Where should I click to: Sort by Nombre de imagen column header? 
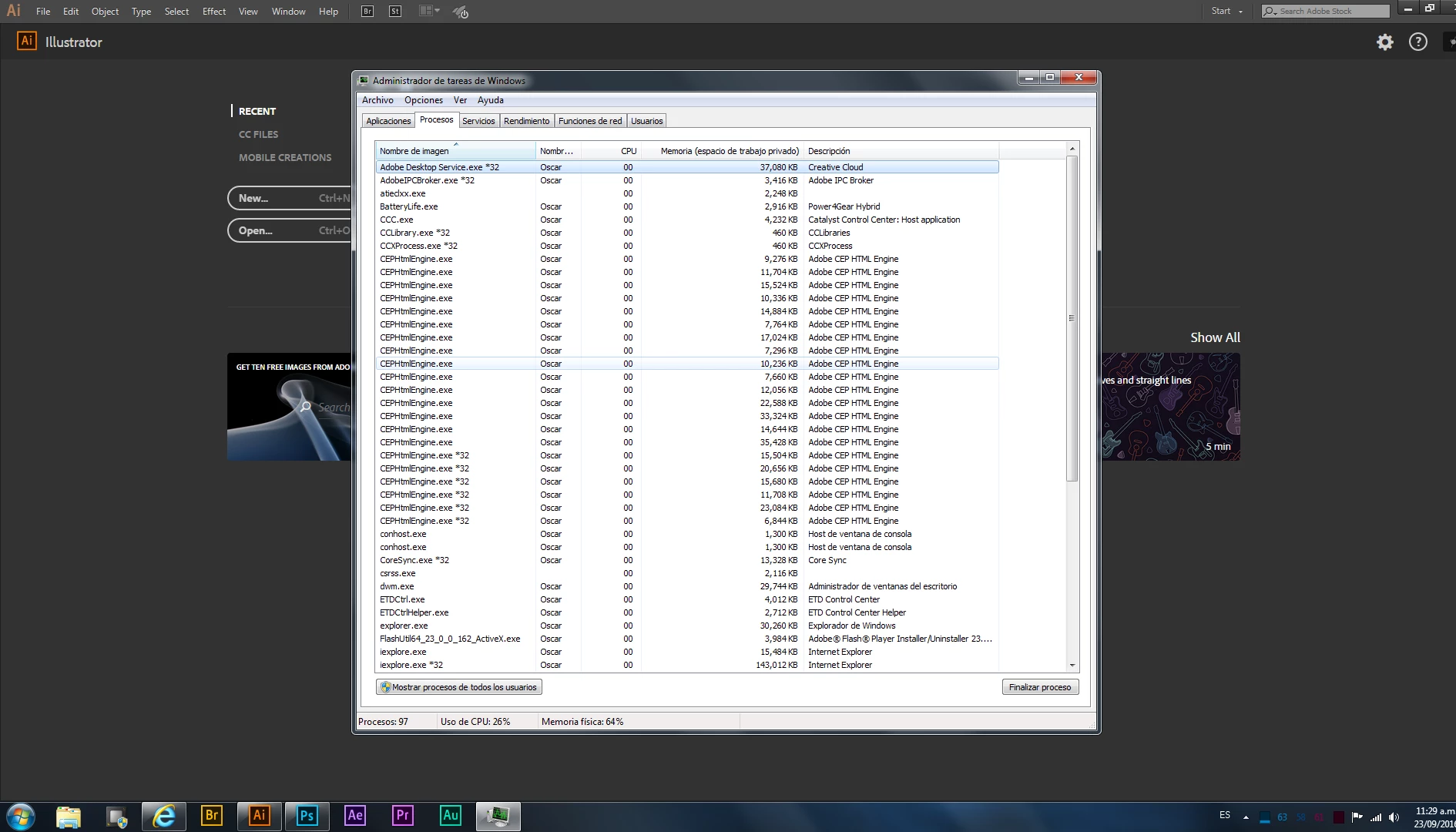click(x=455, y=151)
